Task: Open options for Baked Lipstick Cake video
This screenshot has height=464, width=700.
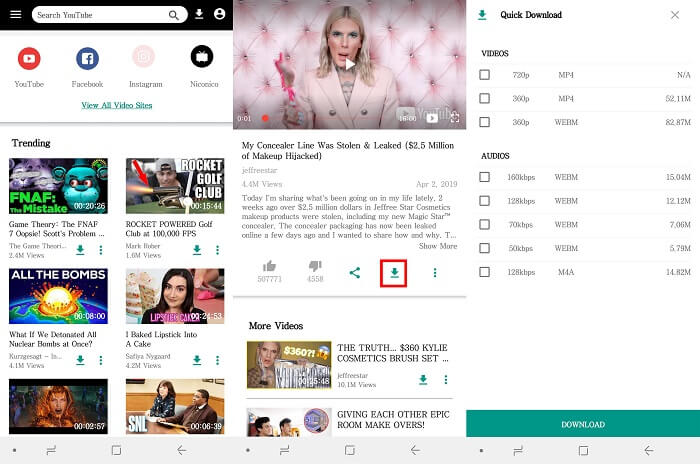Action: click(x=217, y=360)
